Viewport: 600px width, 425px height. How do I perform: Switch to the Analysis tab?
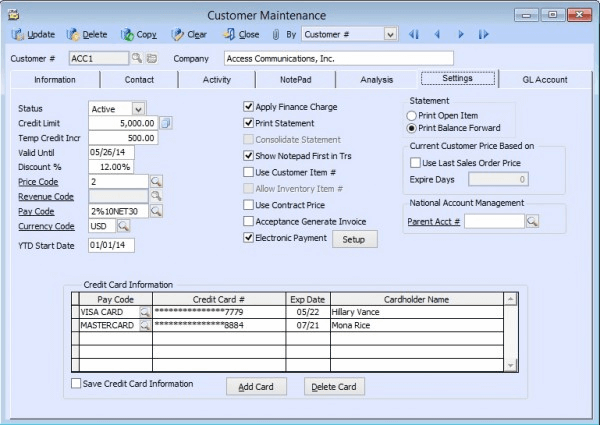[x=377, y=80]
